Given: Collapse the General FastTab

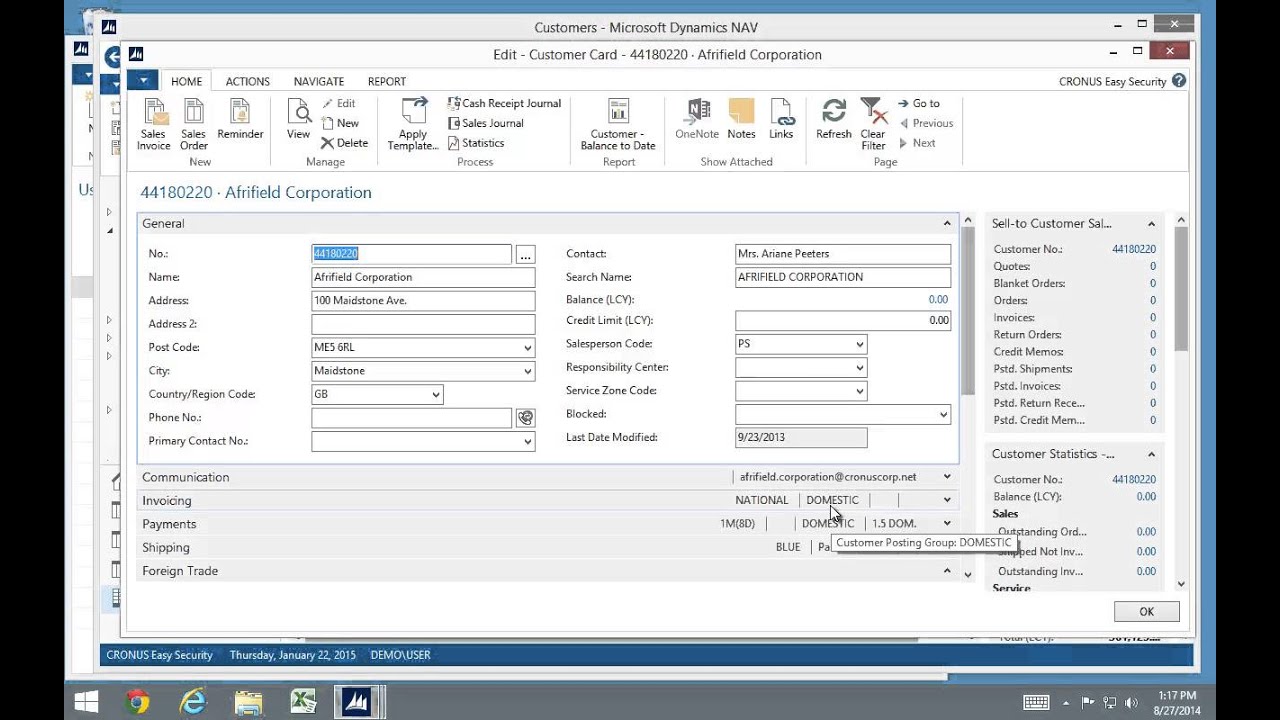Looking at the screenshot, I should (x=947, y=224).
